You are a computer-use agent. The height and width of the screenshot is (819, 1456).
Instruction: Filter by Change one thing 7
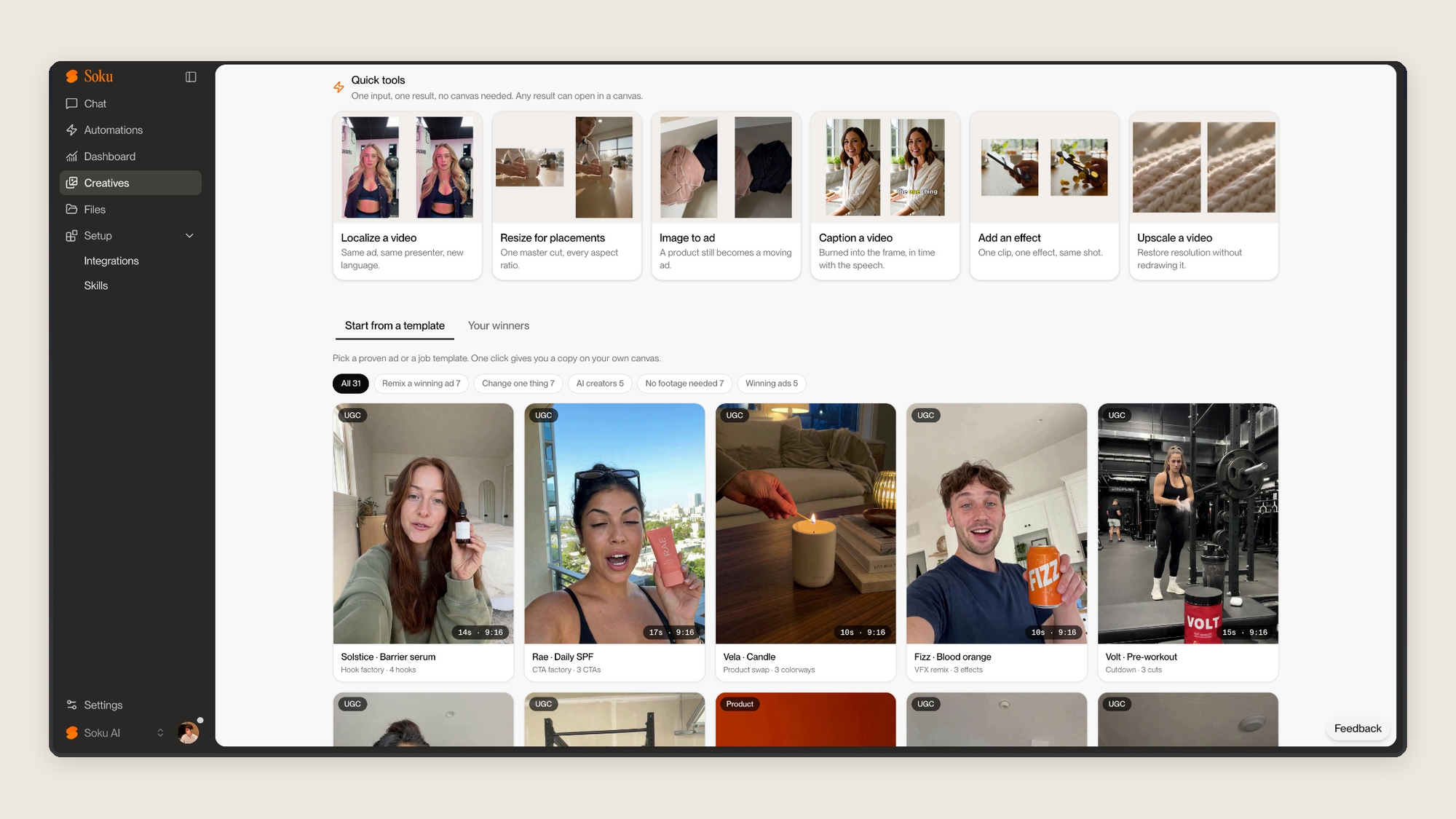[x=518, y=384]
